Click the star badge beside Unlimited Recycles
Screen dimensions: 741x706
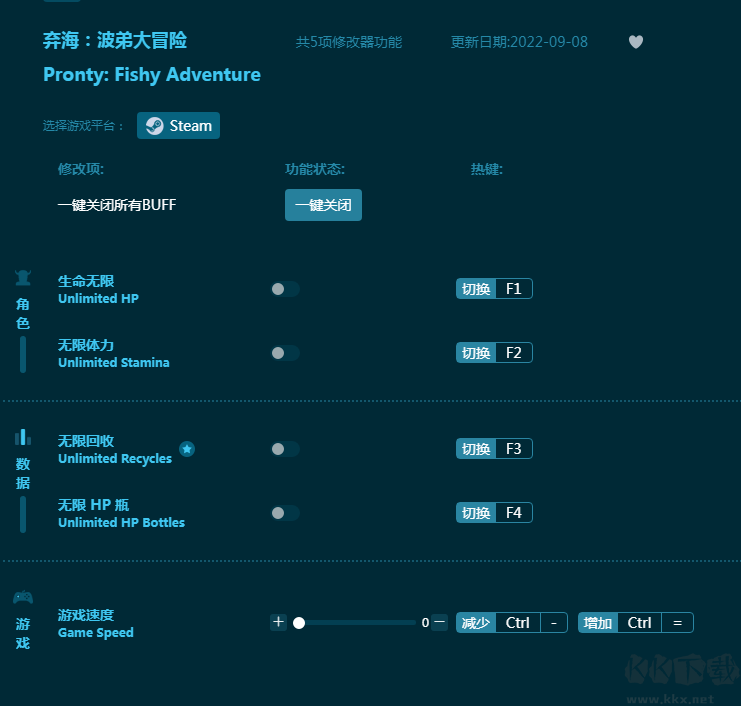pyautogui.click(x=187, y=449)
